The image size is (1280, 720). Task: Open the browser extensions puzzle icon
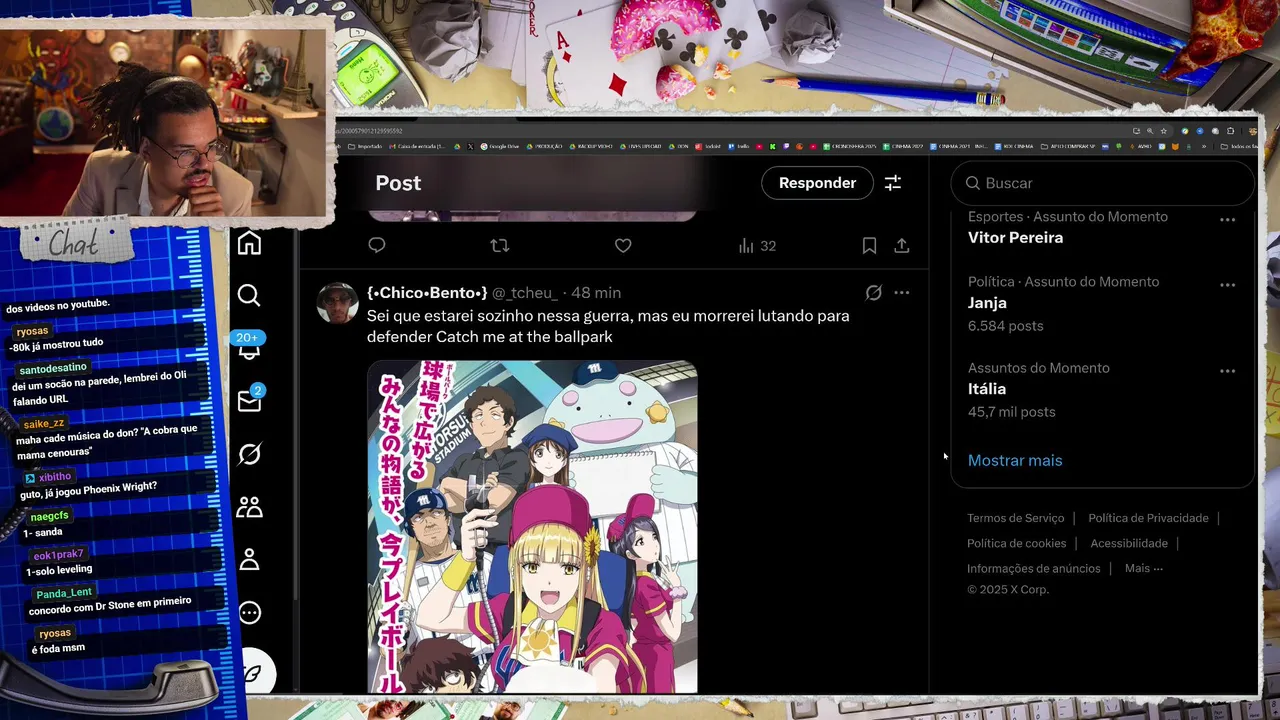click(x=1231, y=131)
